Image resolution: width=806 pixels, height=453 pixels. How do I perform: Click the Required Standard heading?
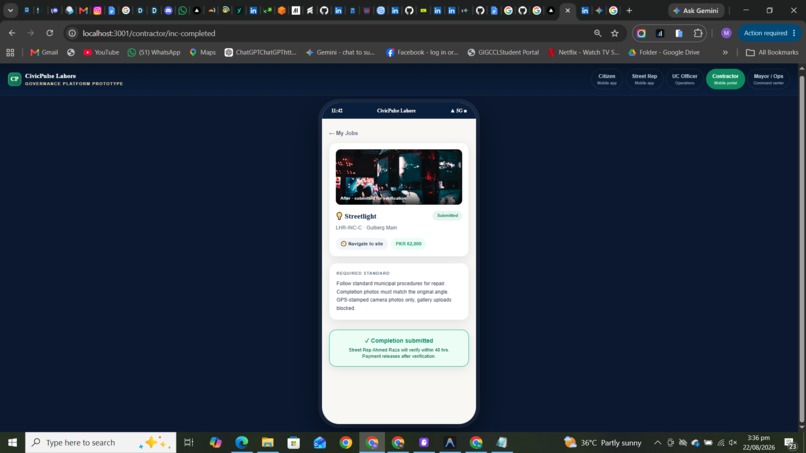click(363, 273)
